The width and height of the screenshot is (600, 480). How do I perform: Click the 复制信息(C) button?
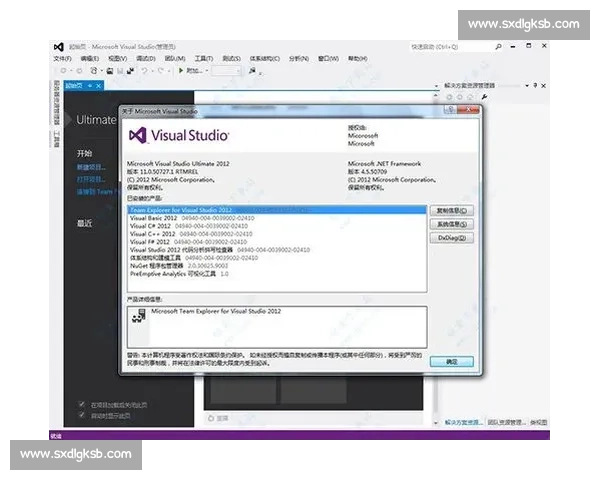coord(452,211)
